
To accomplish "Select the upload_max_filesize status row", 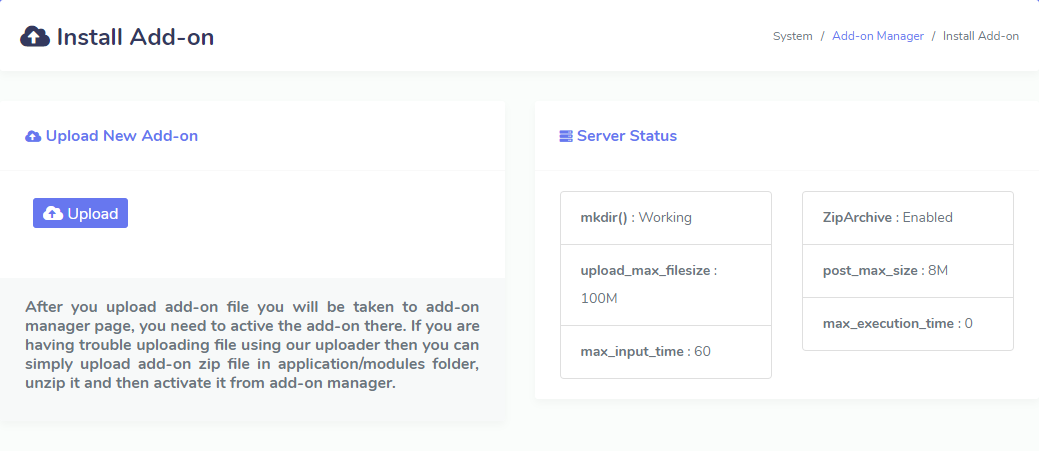I will tap(665, 284).
